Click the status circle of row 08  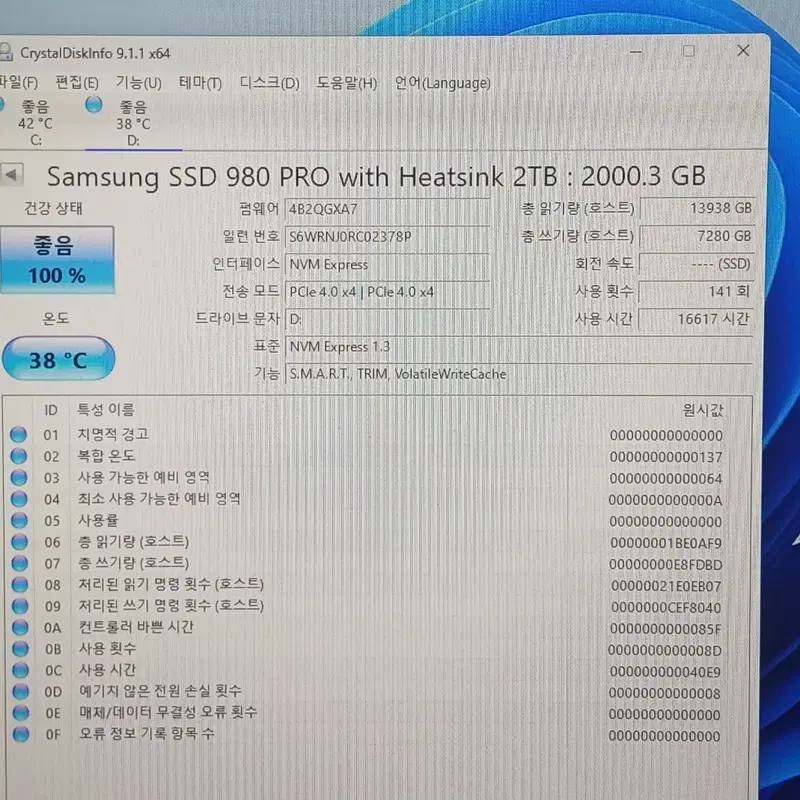[20, 585]
